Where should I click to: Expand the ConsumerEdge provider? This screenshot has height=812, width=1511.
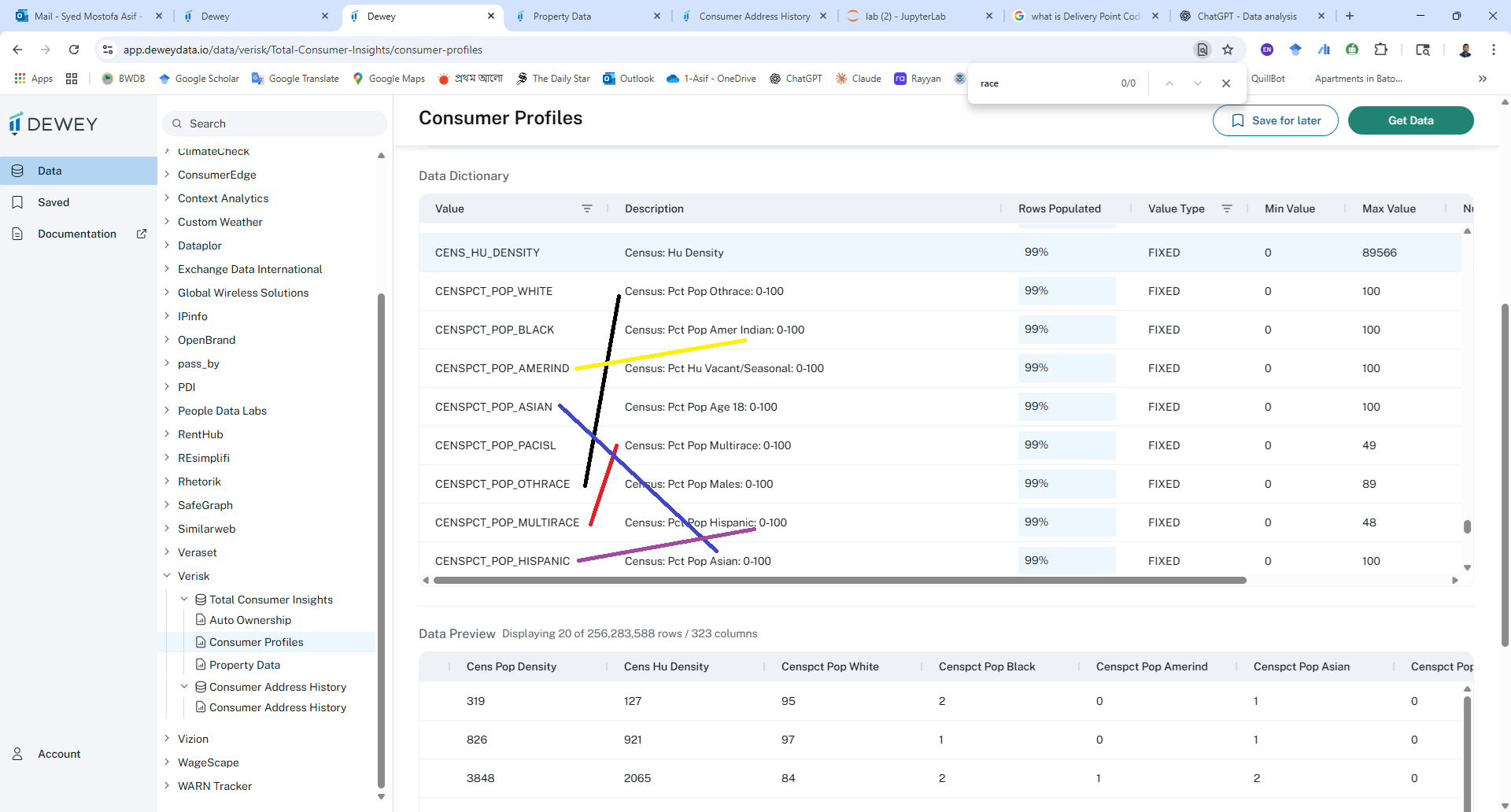[x=167, y=175]
